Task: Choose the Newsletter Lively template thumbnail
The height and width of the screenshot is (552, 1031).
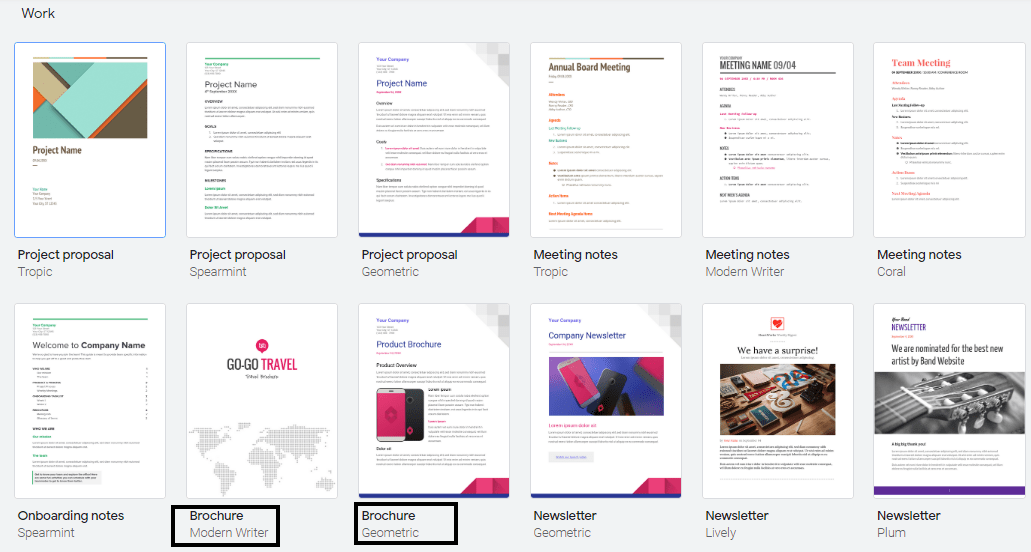Action: coord(778,401)
